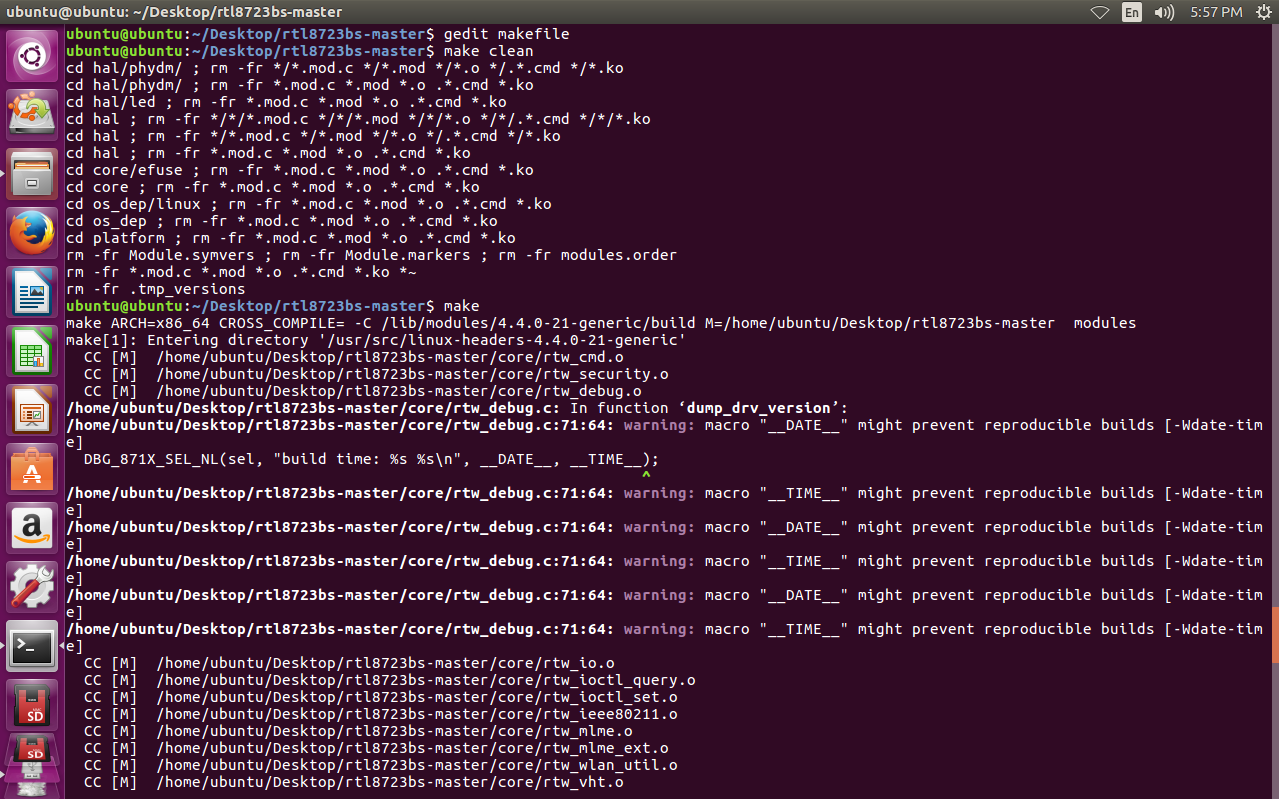Open the session power gear menu
Viewport: 1279px width, 799px height.
pyautogui.click(x=1261, y=12)
